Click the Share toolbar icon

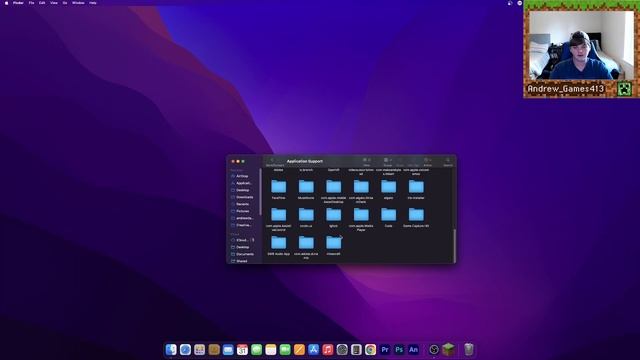pyautogui.click(x=400, y=160)
